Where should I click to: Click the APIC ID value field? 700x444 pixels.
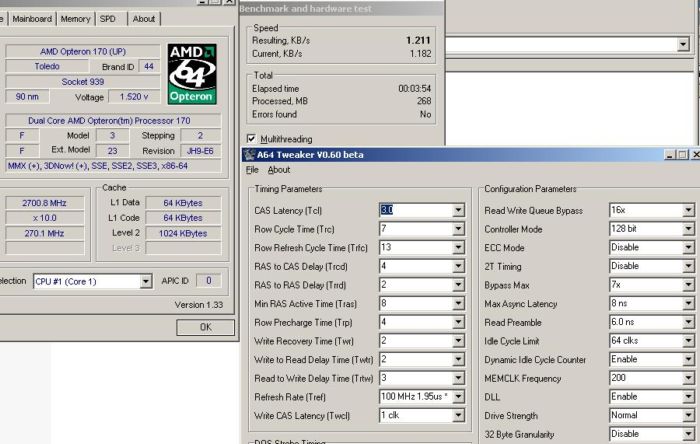208,281
